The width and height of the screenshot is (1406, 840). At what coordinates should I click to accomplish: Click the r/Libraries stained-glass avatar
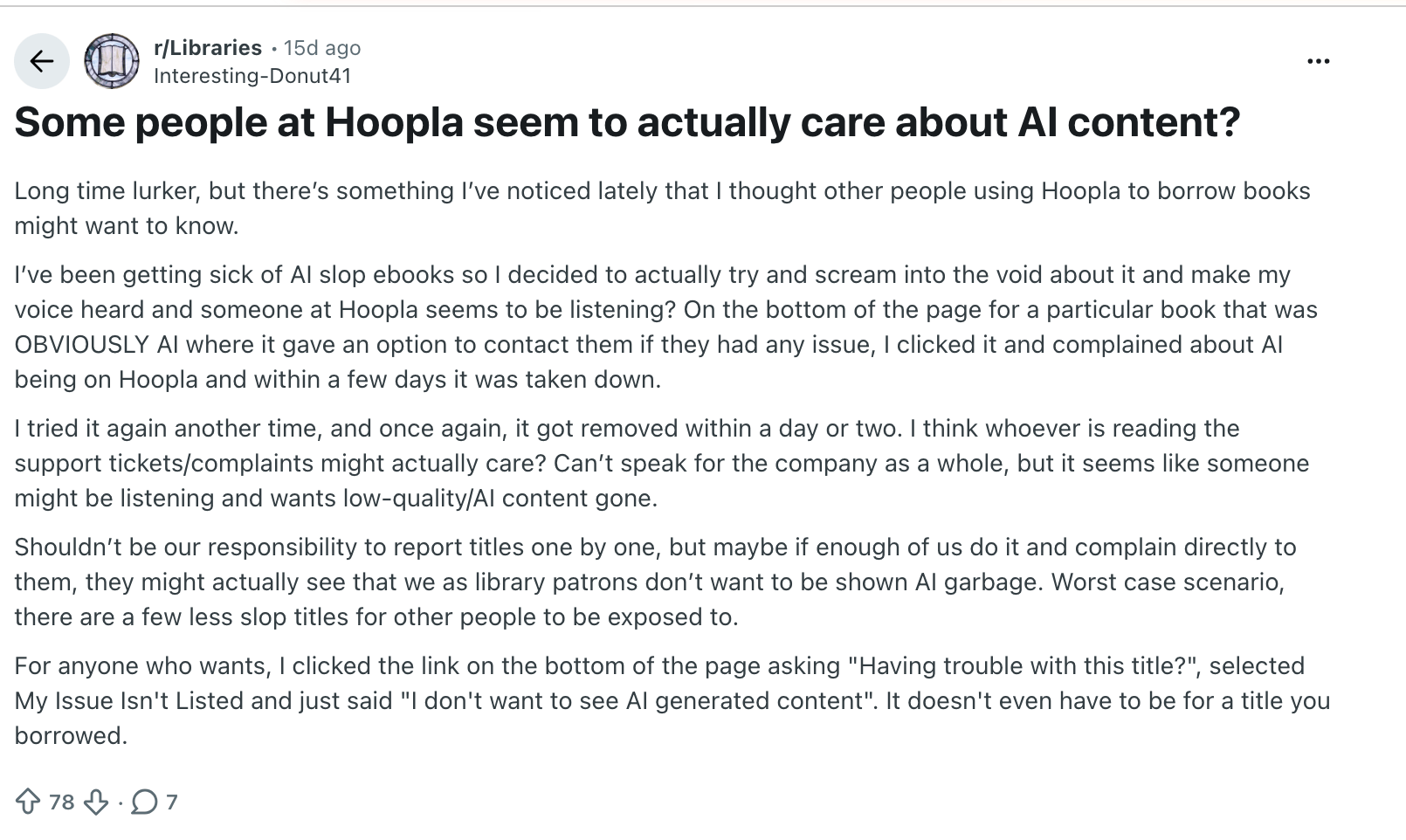pos(112,60)
